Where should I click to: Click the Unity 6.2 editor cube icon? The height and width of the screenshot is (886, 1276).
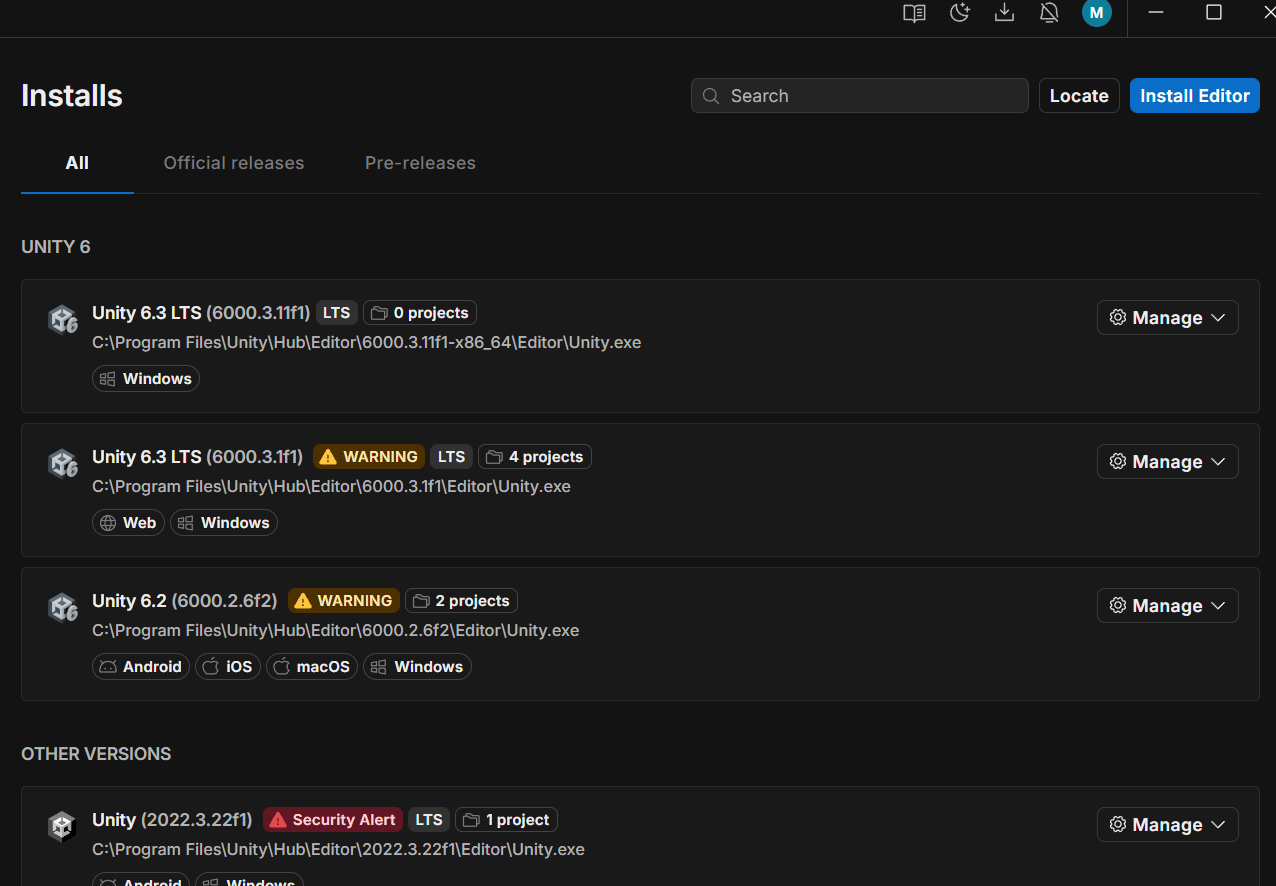(63, 608)
